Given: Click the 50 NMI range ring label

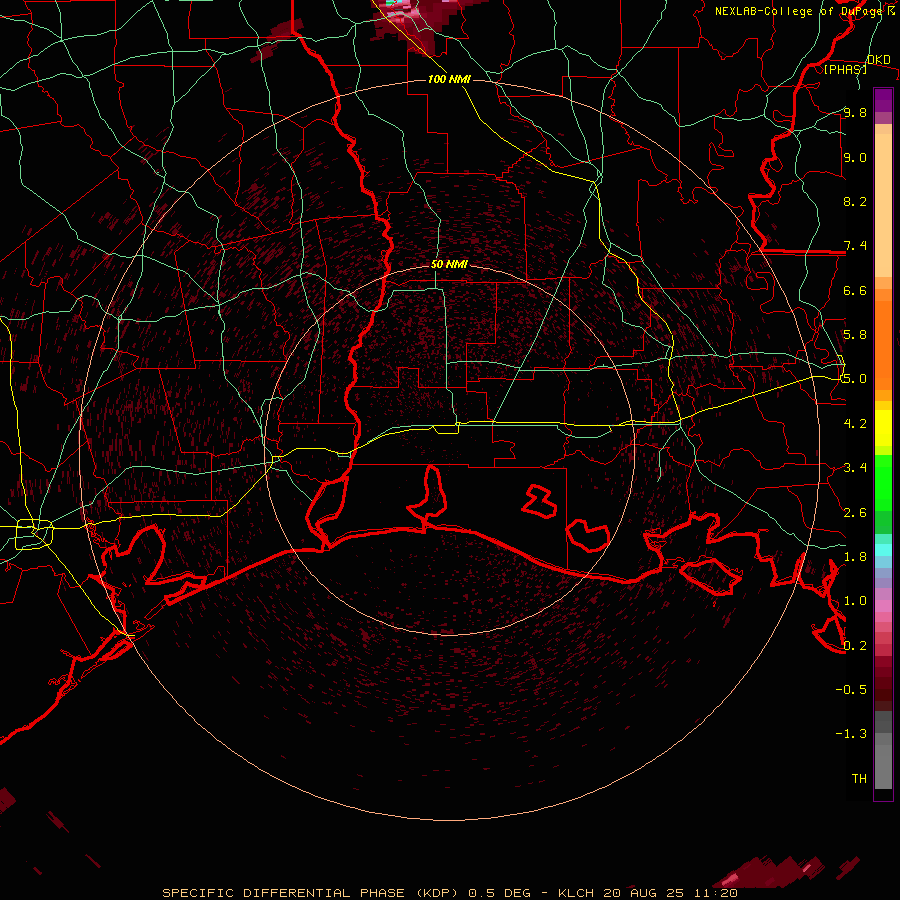Looking at the screenshot, I should coord(449,265).
